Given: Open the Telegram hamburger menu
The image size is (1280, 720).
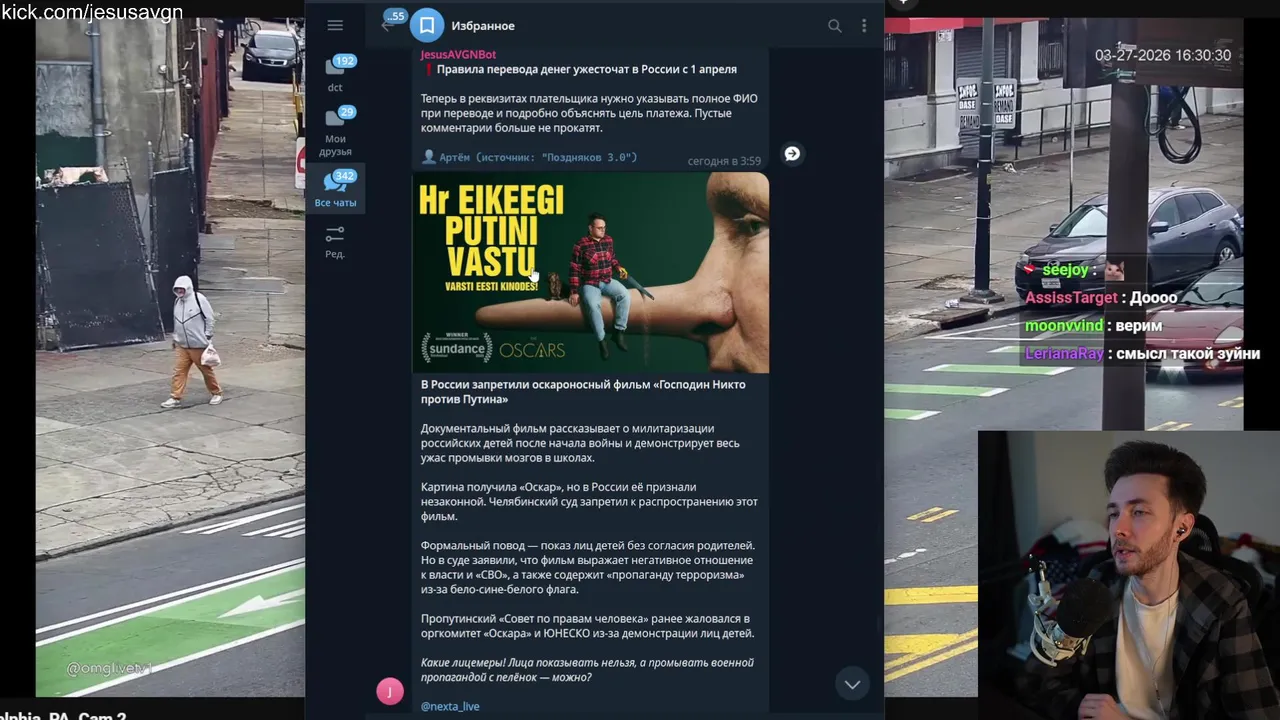Looking at the screenshot, I should [335, 25].
